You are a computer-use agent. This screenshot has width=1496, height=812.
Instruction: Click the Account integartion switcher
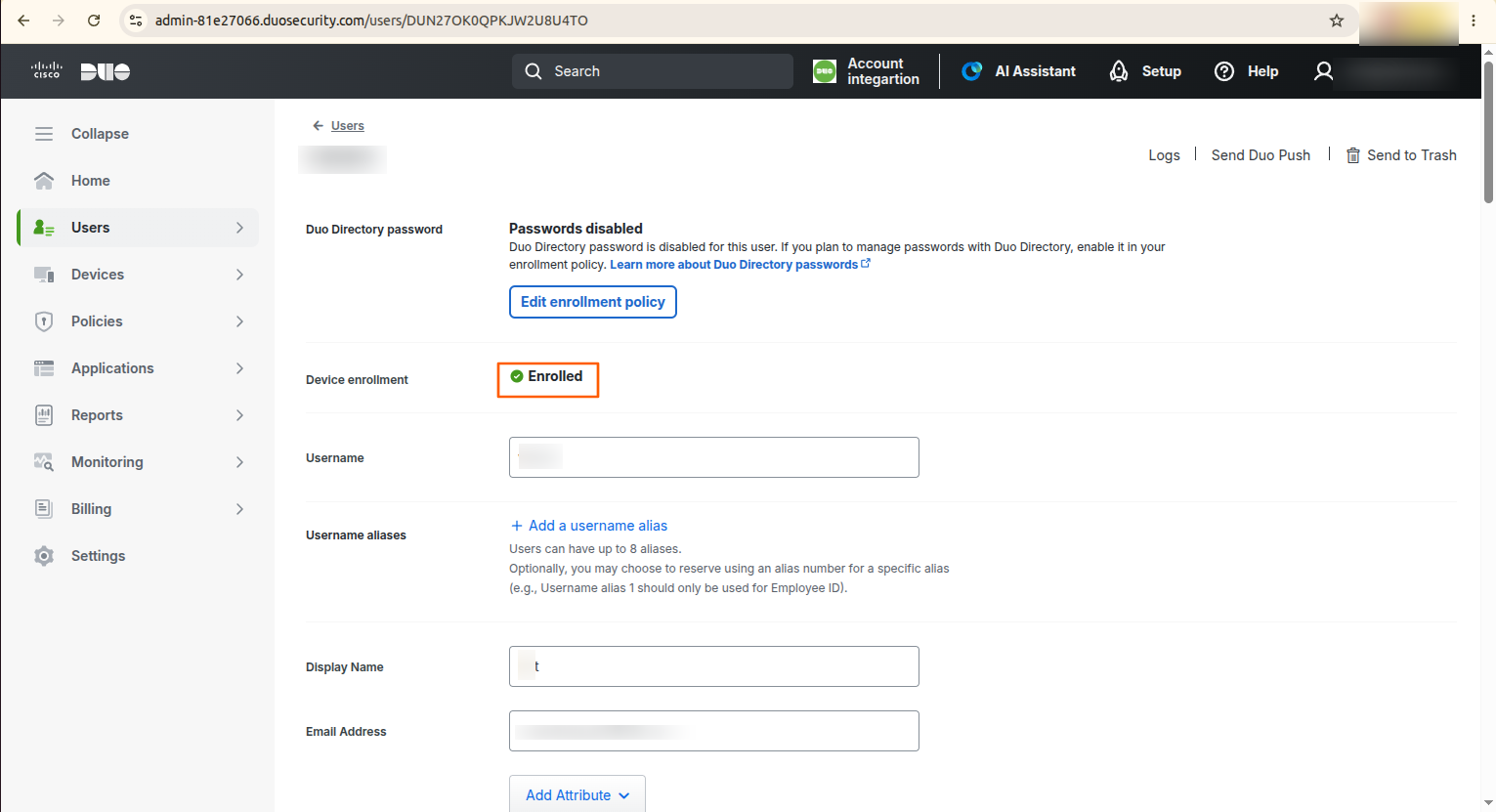(x=867, y=71)
